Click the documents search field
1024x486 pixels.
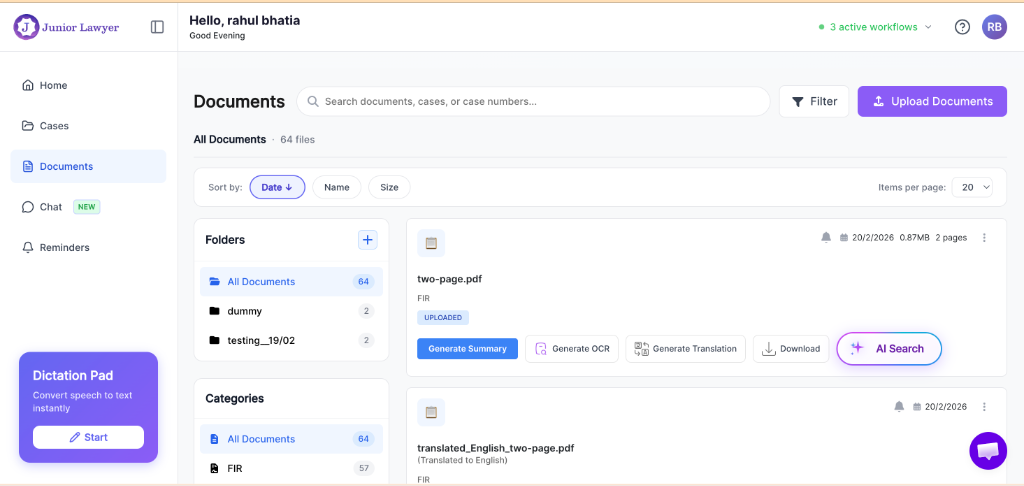click(x=540, y=101)
